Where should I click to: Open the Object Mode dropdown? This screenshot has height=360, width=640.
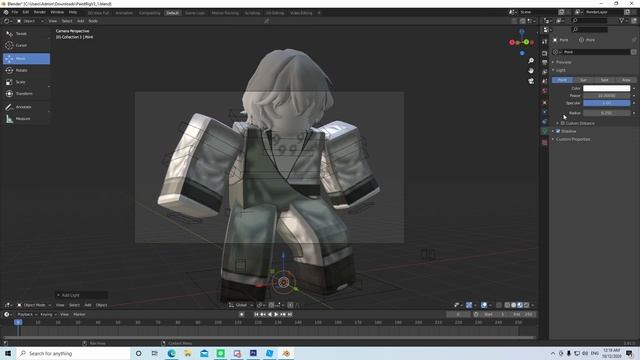(34, 305)
